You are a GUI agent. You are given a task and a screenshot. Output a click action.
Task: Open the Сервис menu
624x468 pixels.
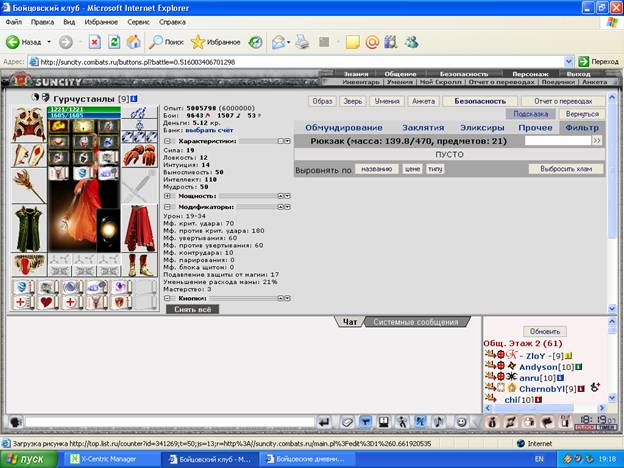tap(138, 22)
